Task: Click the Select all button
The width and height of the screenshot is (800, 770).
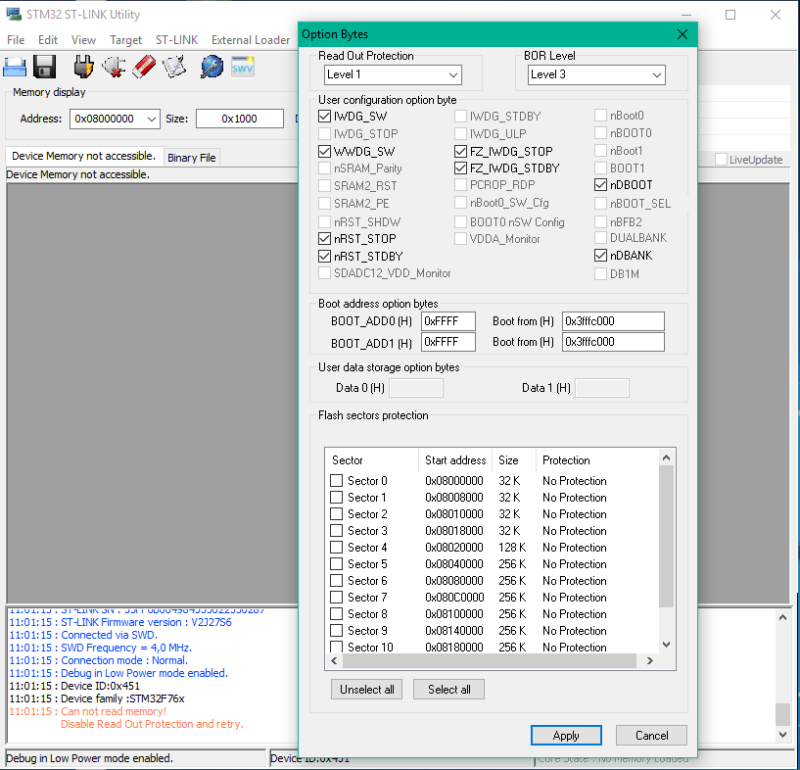Action: point(449,689)
